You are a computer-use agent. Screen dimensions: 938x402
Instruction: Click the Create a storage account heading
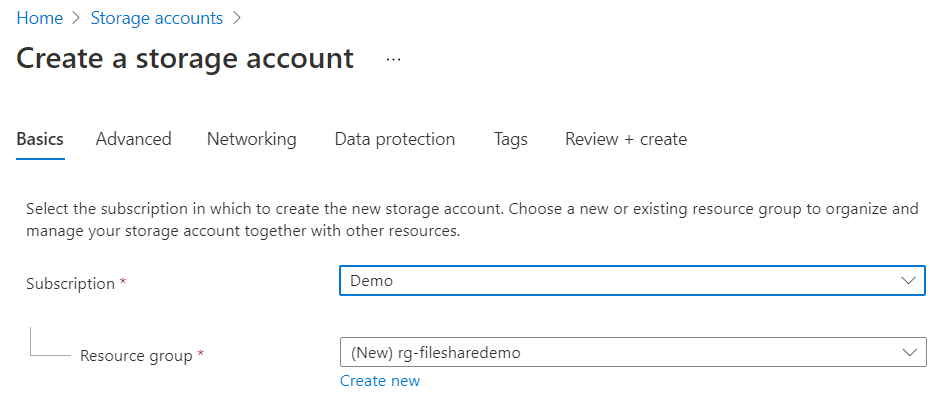pos(185,58)
